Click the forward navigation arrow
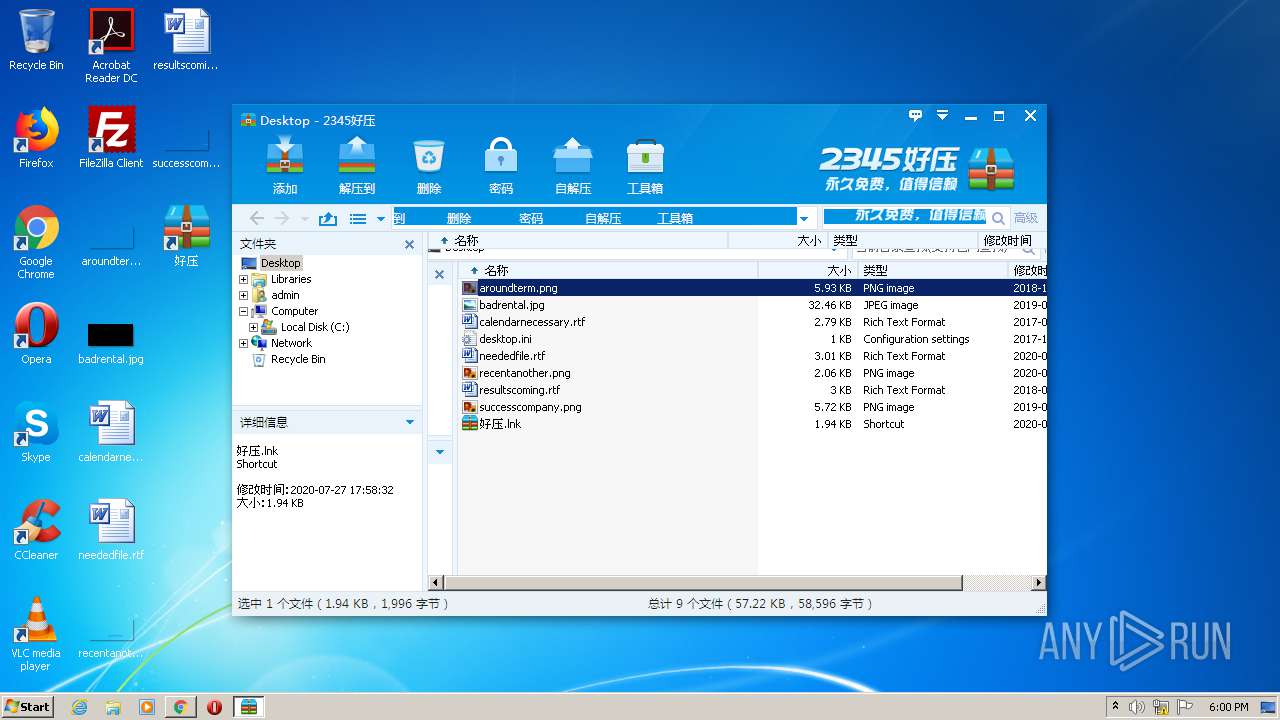 tap(283, 218)
